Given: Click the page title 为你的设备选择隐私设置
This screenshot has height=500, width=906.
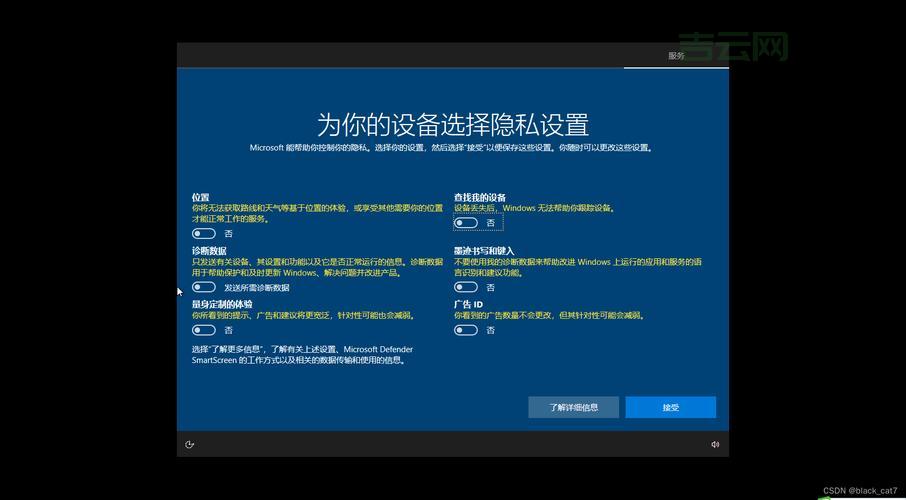Looking at the screenshot, I should click(453, 124).
